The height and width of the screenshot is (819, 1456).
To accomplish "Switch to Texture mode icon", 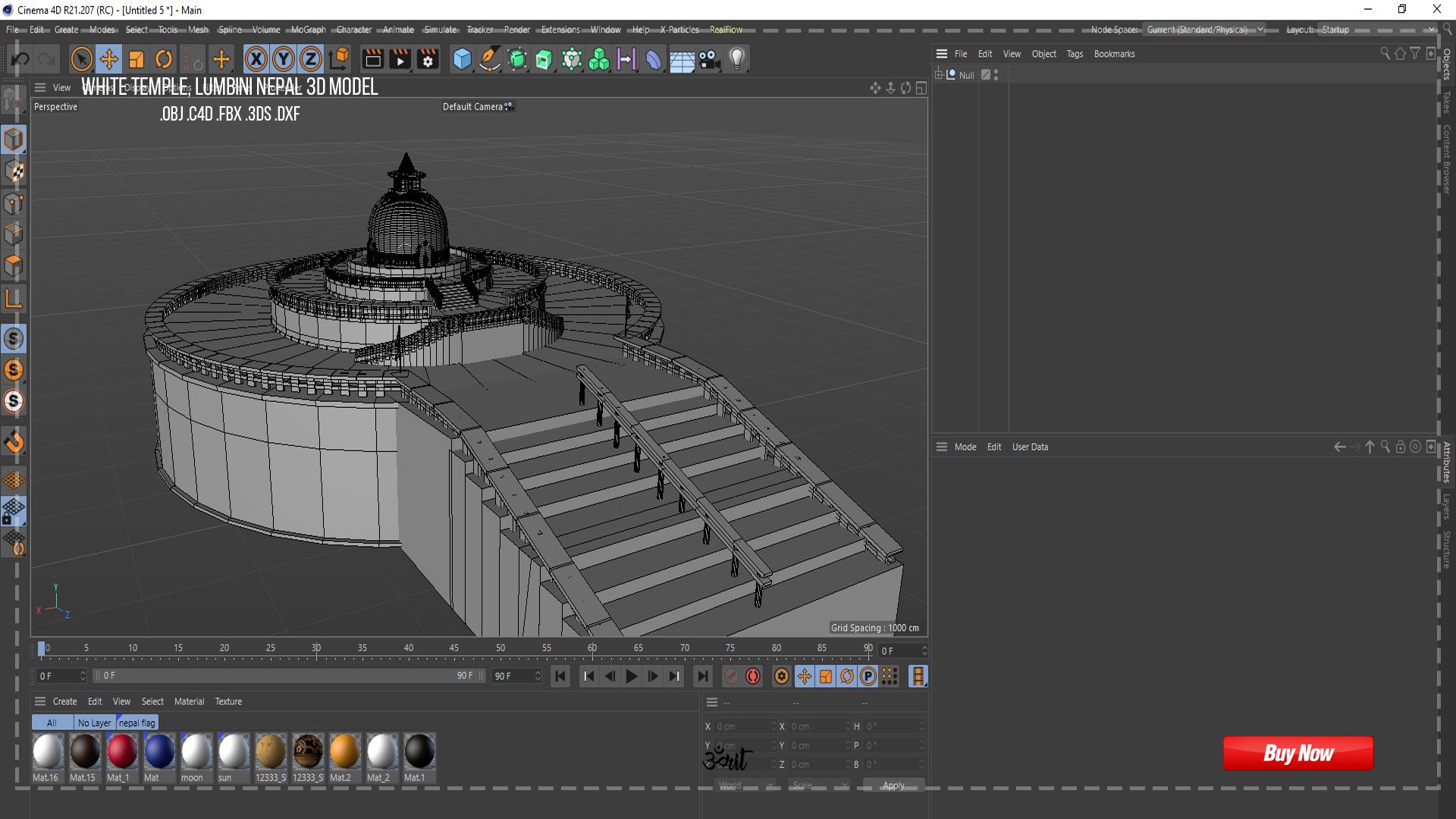I will (14, 171).
